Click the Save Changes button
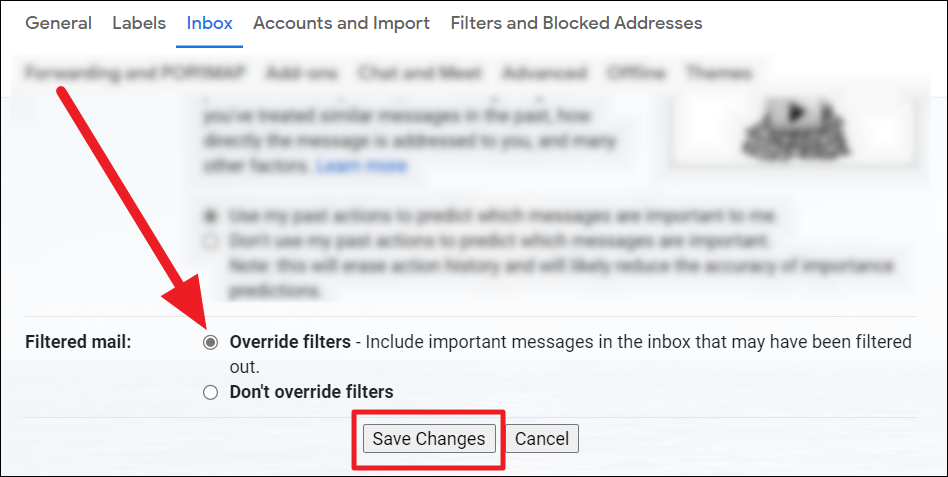Image resolution: width=948 pixels, height=477 pixels. 429,438
